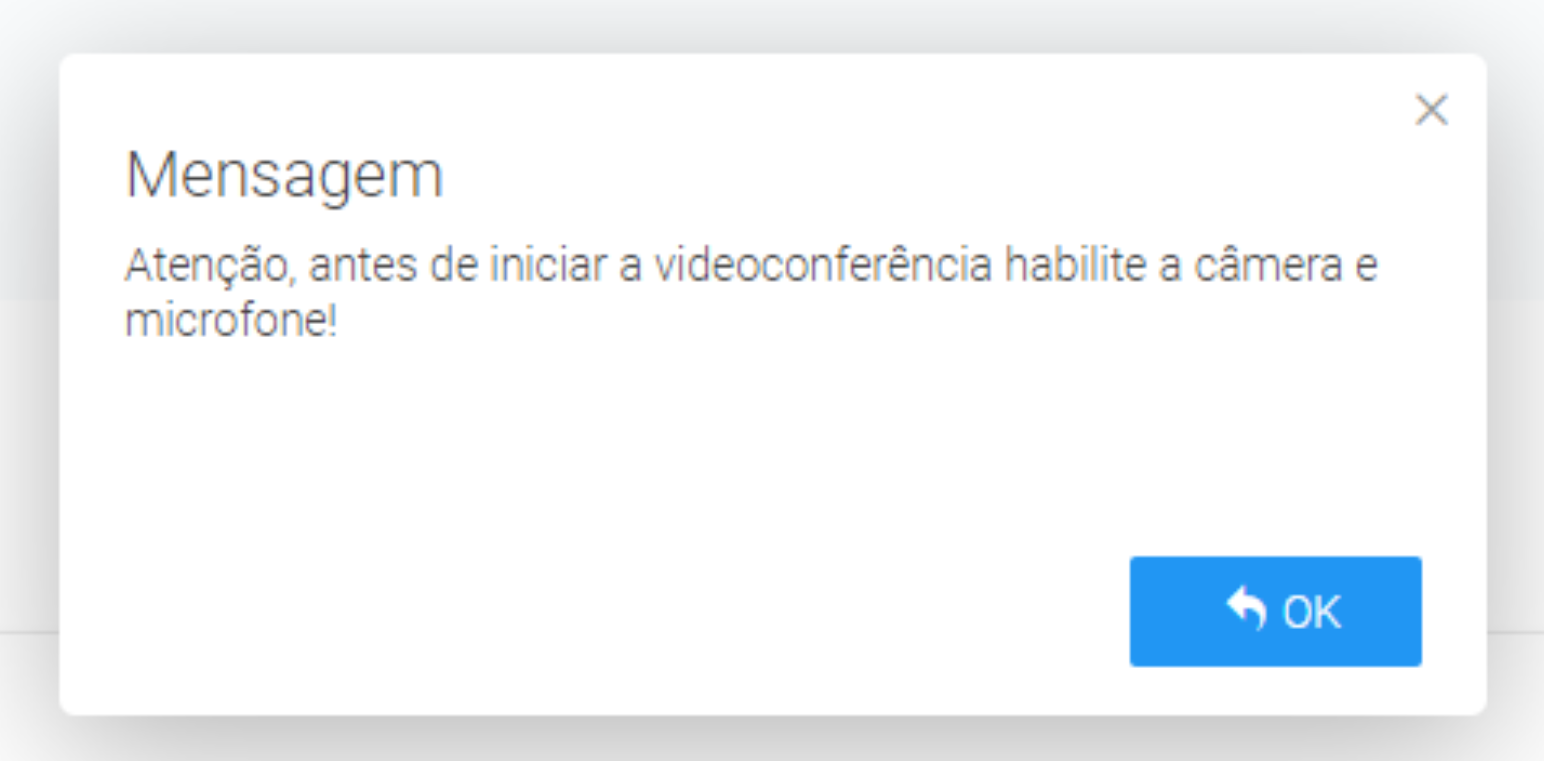Tap the curved back-arrow glyph on the blue button

1246,609
